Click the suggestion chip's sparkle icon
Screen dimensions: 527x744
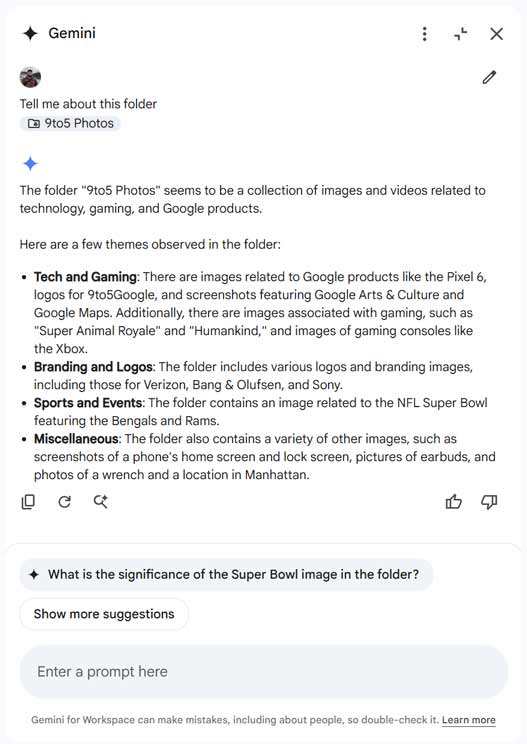point(34,574)
